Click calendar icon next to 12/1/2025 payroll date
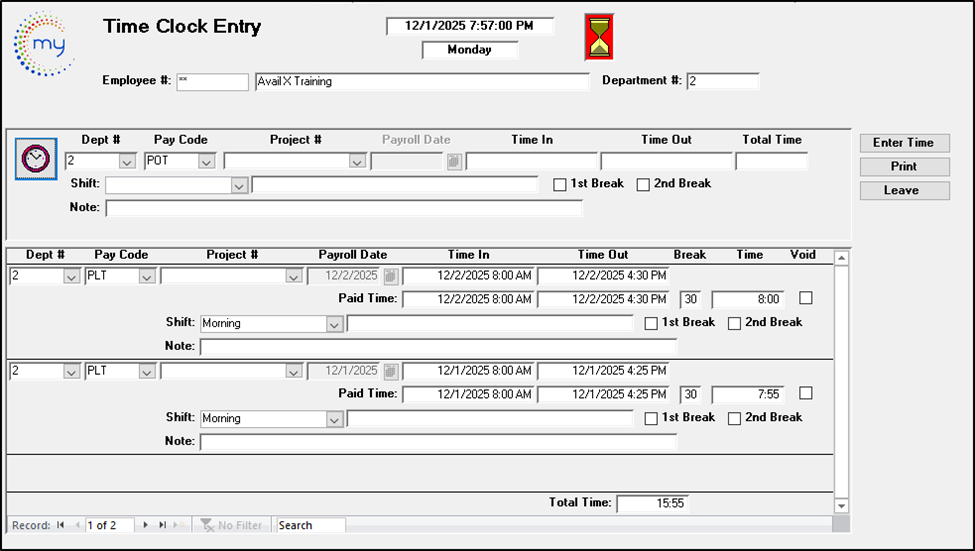Screen dimensions: 975x551 click(x=391, y=371)
